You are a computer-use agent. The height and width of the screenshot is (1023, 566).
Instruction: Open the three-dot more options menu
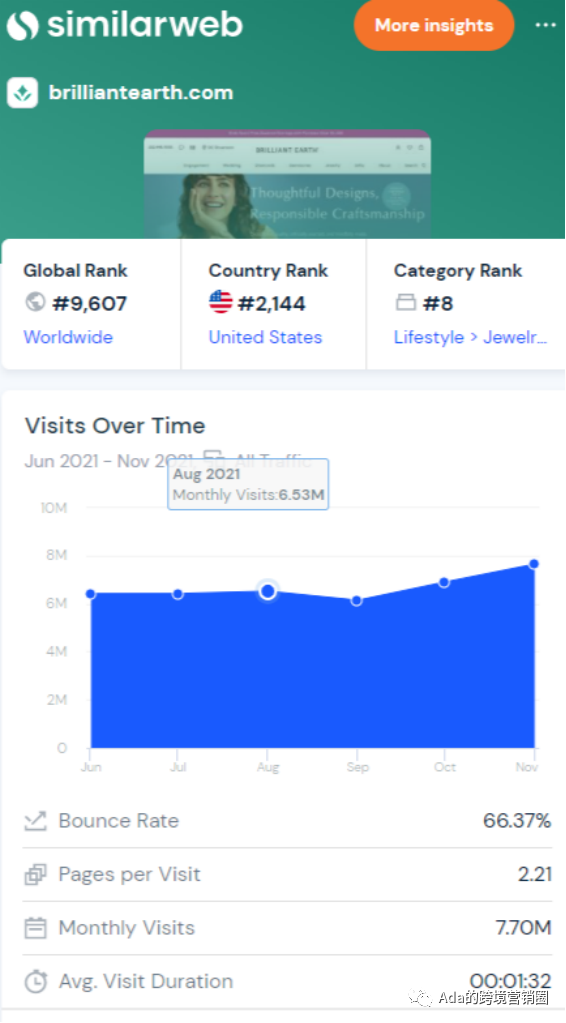pos(545,25)
